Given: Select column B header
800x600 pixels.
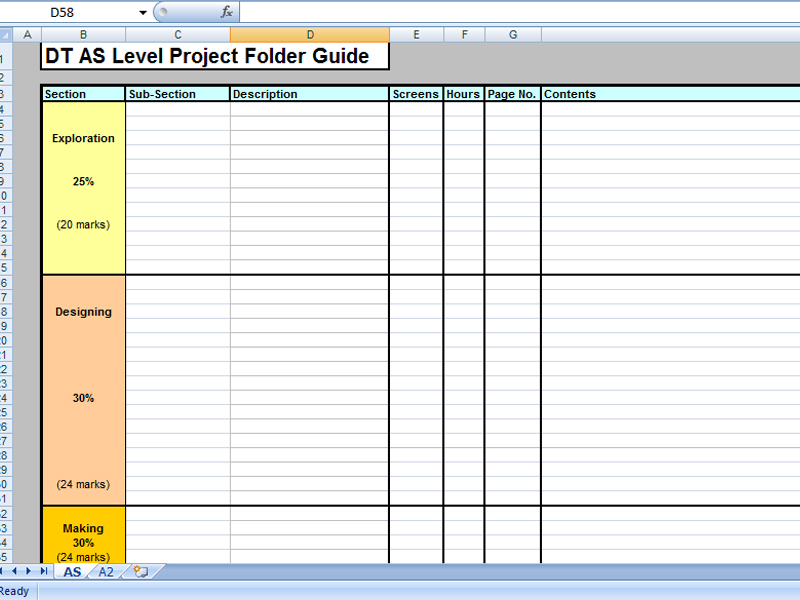Looking at the screenshot, I should (83, 35).
